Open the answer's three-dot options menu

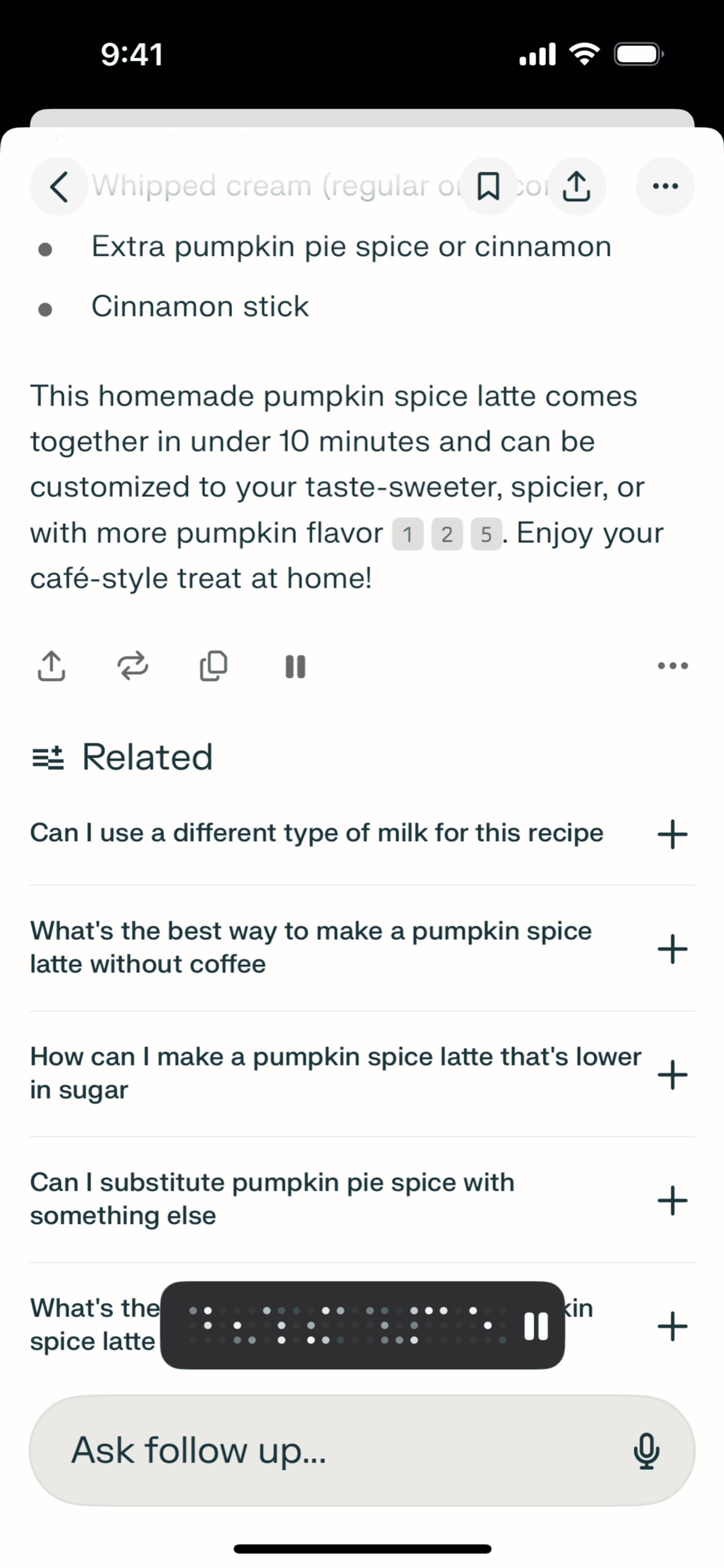pos(672,666)
